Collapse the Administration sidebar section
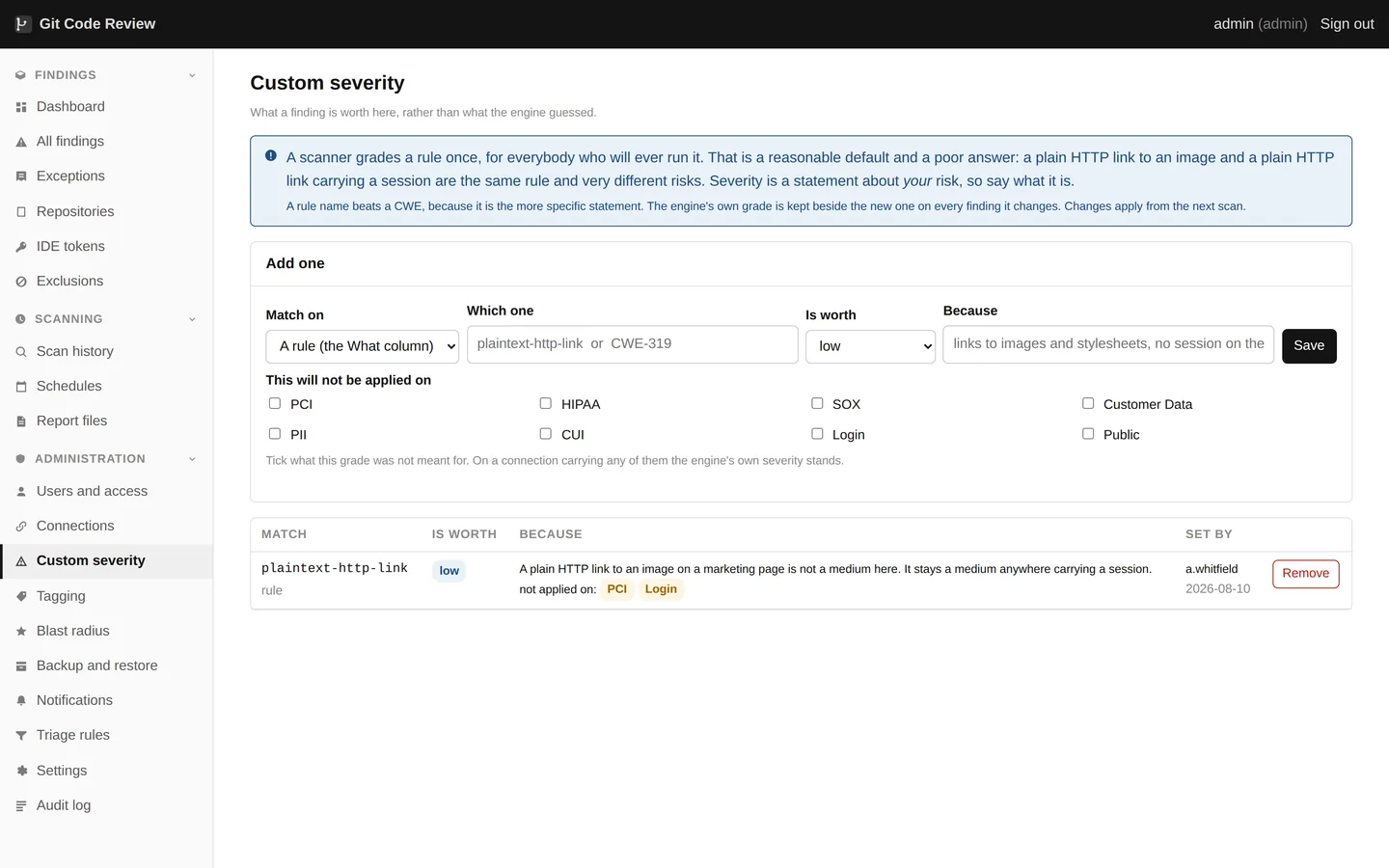 (x=106, y=459)
